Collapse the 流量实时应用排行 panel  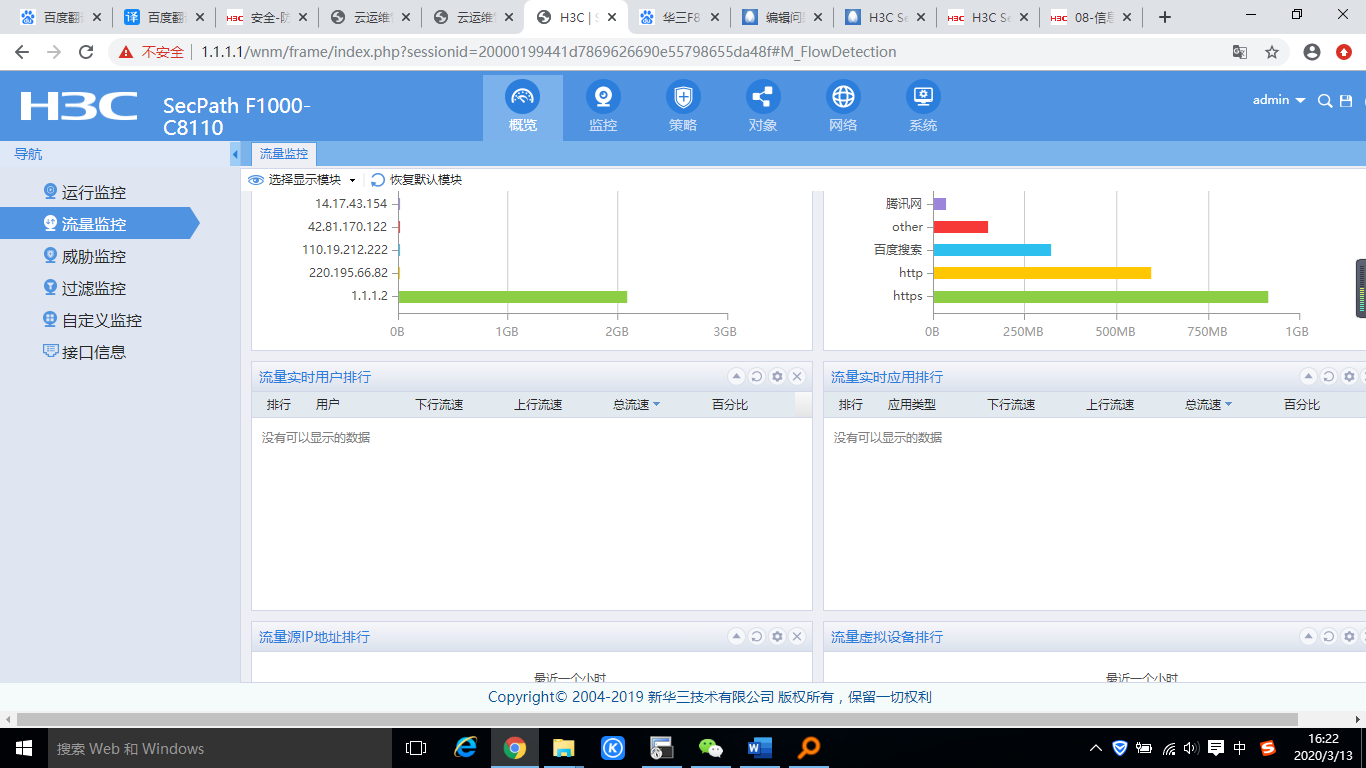(x=1308, y=377)
